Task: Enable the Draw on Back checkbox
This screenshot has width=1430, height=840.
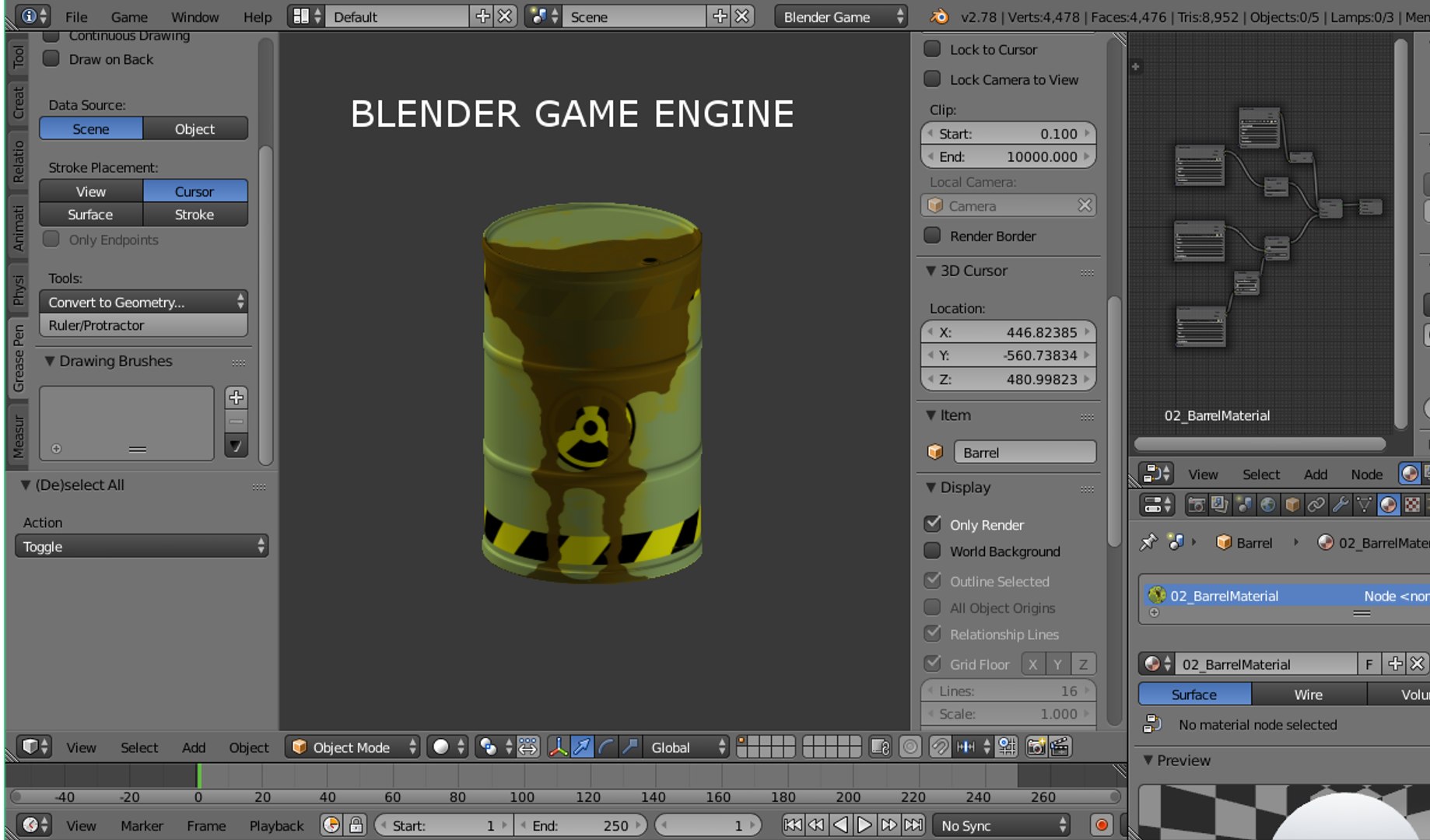Action: point(51,59)
